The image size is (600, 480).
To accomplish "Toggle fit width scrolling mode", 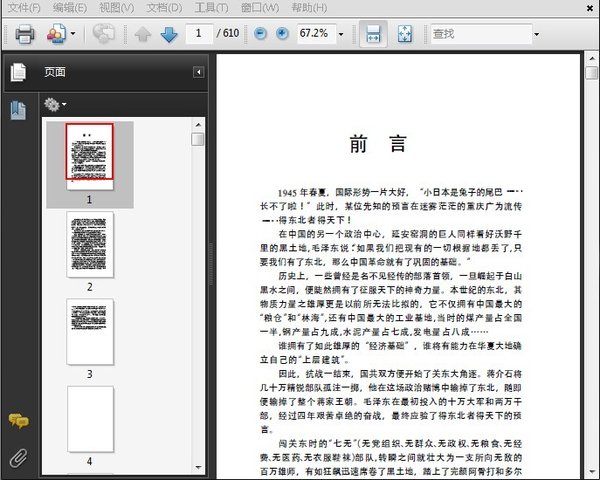I will (373, 34).
